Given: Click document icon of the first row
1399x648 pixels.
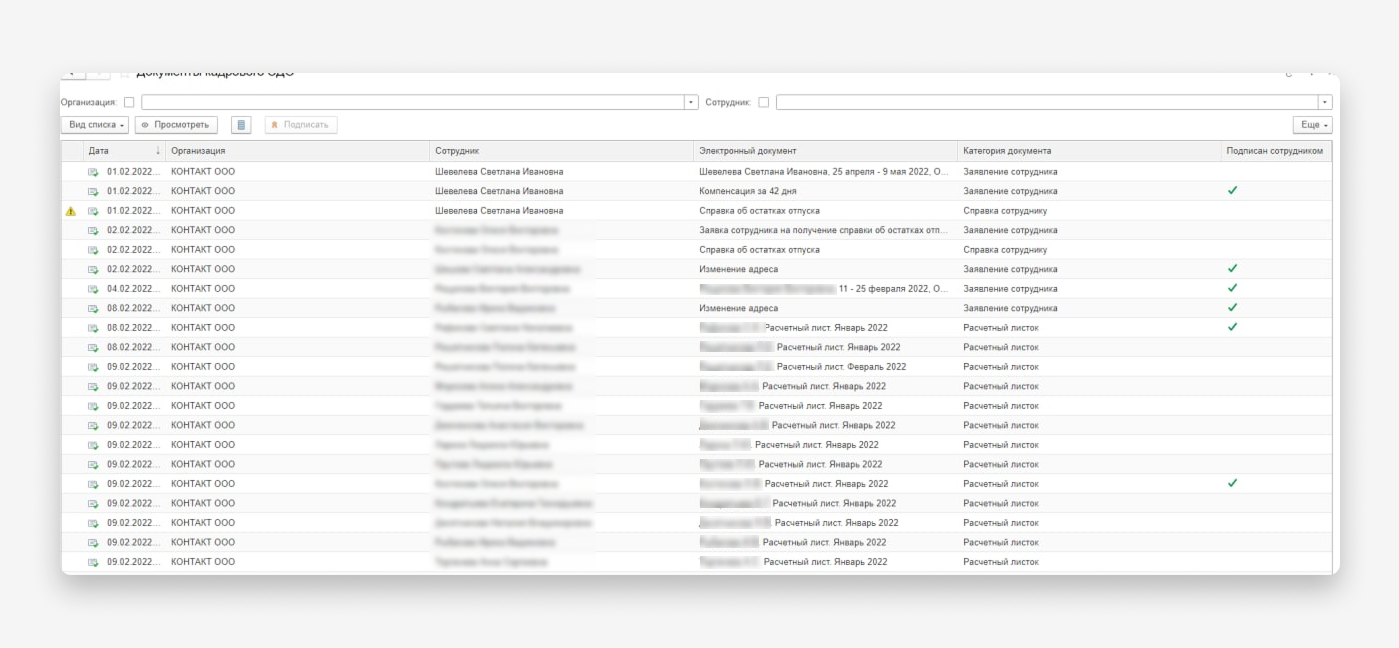Looking at the screenshot, I should click(93, 172).
